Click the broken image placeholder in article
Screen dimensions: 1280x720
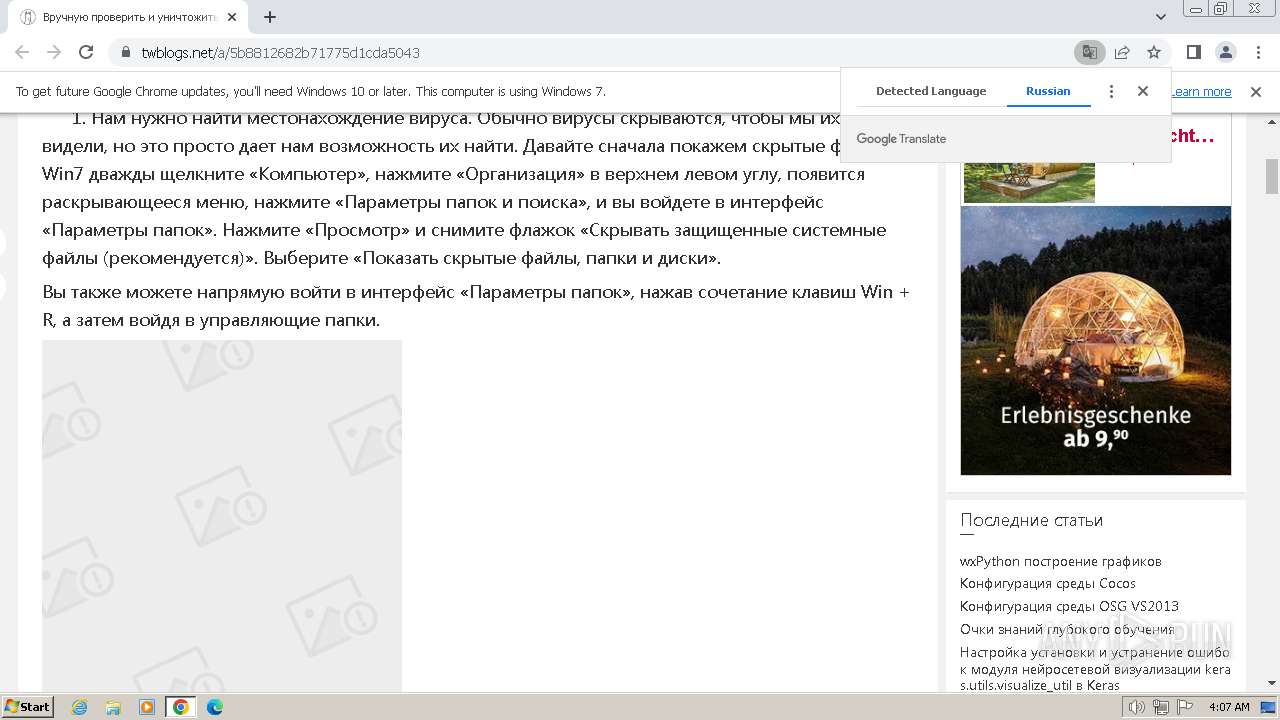222,515
